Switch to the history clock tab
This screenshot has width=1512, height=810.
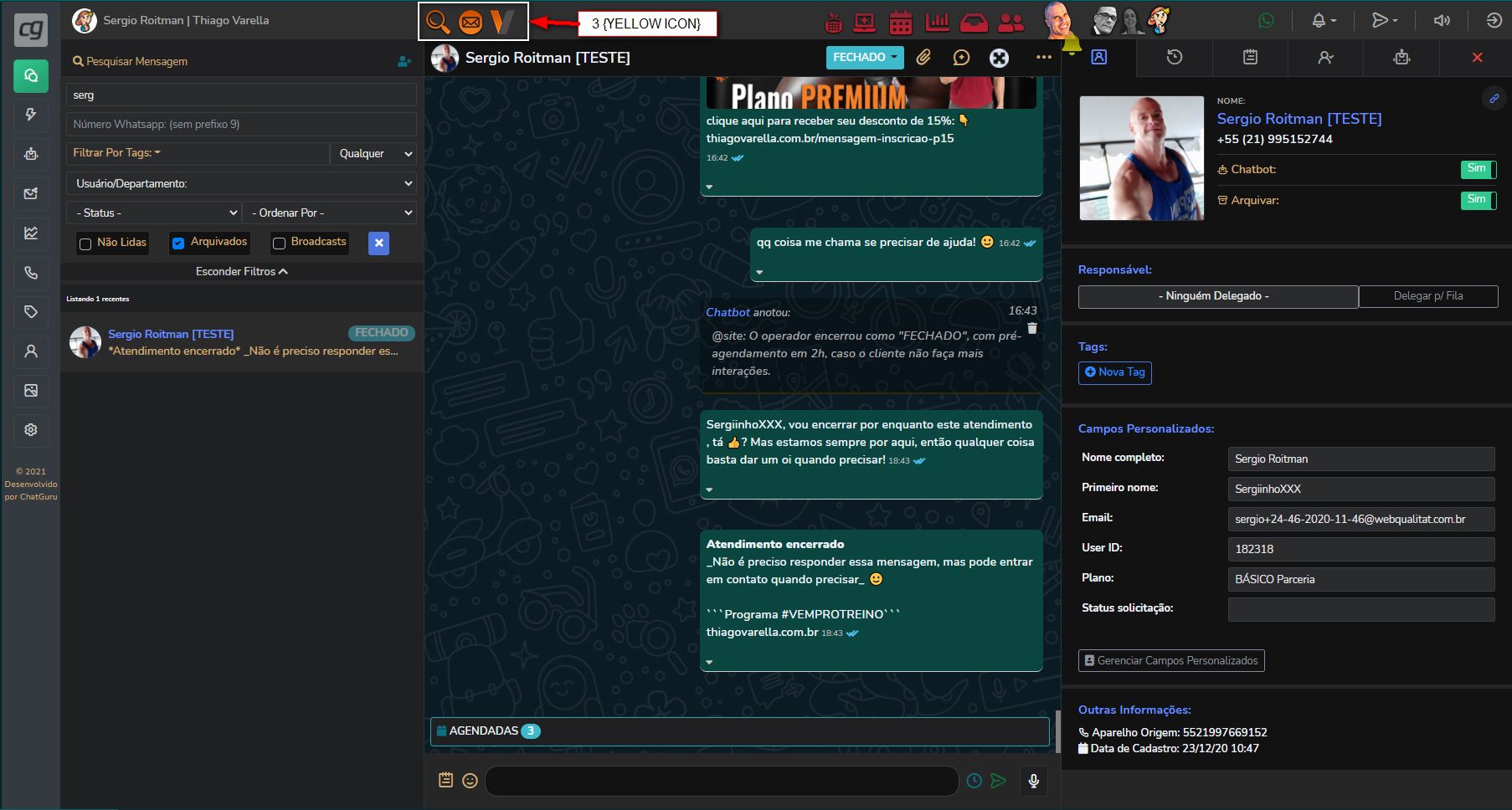click(x=1175, y=57)
